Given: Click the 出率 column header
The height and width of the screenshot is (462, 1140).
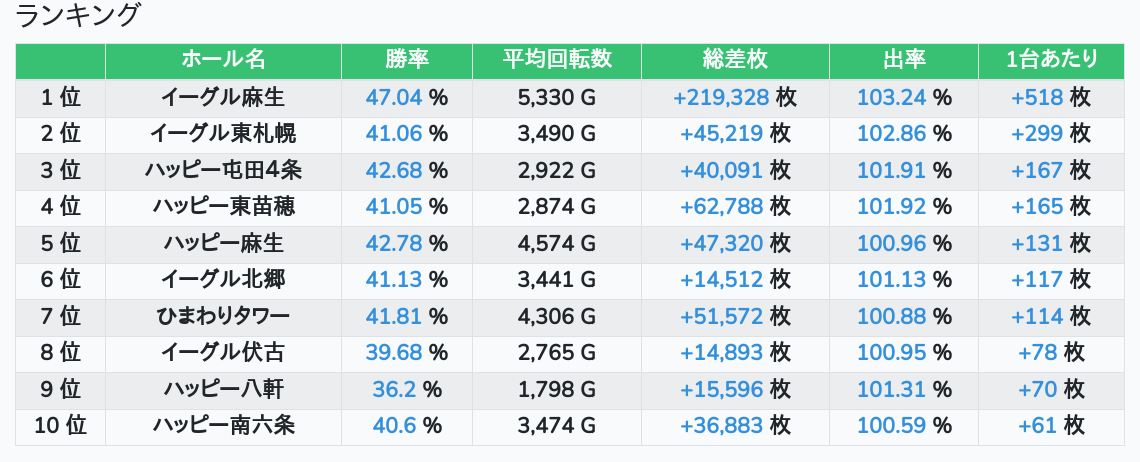Looking at the screenshot, I should (904, 60).
